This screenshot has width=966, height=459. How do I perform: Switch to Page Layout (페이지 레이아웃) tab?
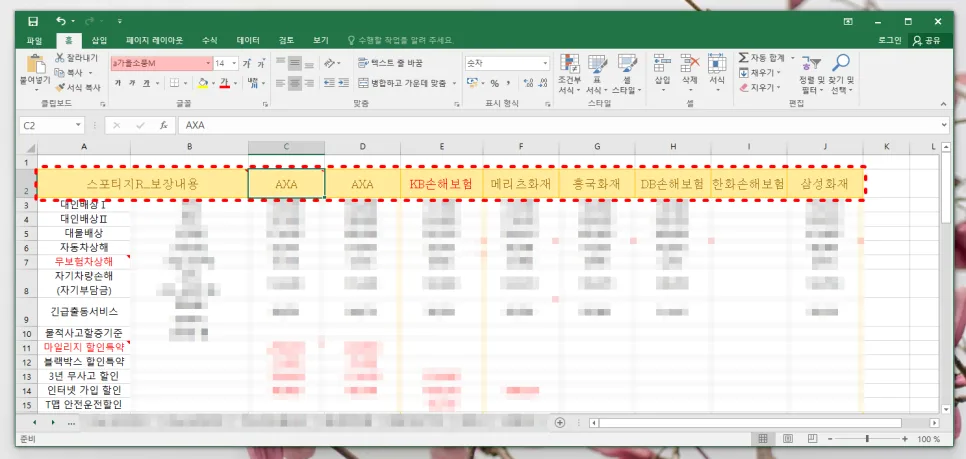coord(155,41)
